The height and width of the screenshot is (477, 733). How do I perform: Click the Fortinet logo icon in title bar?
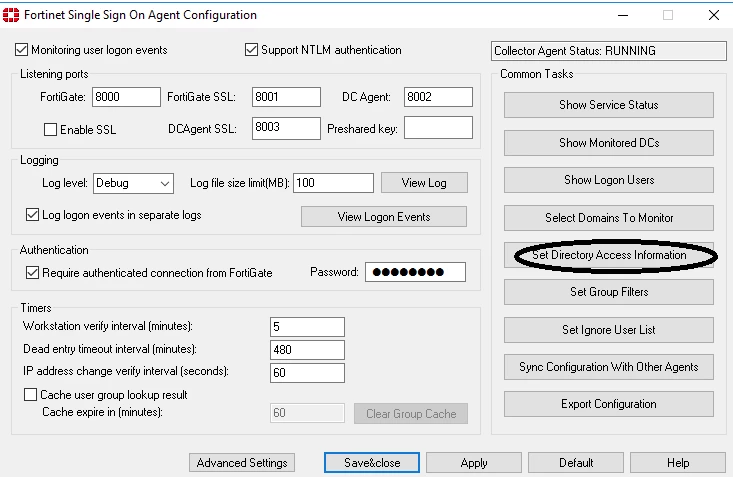click(x=11, y=15)
